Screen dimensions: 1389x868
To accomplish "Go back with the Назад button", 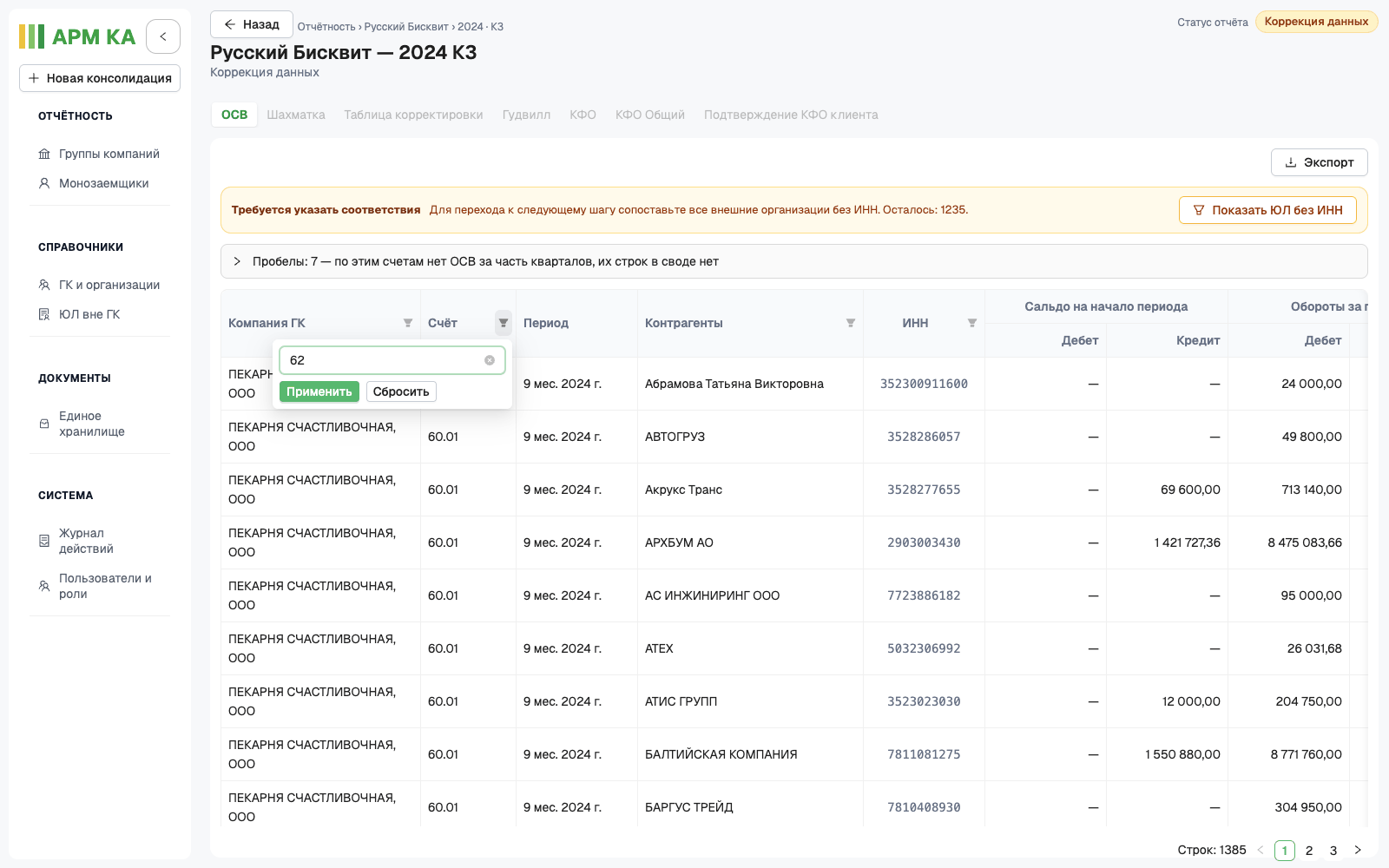I will pos(252,24).
